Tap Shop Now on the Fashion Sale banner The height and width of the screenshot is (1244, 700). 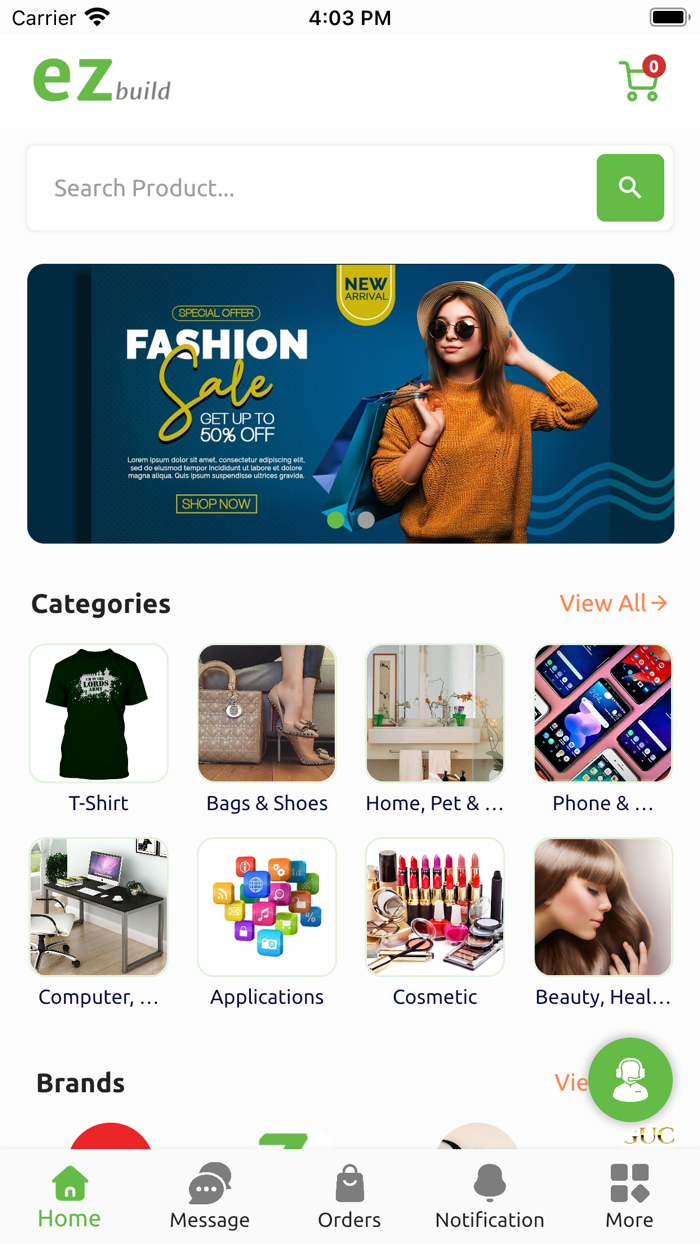tap(217, 504)
